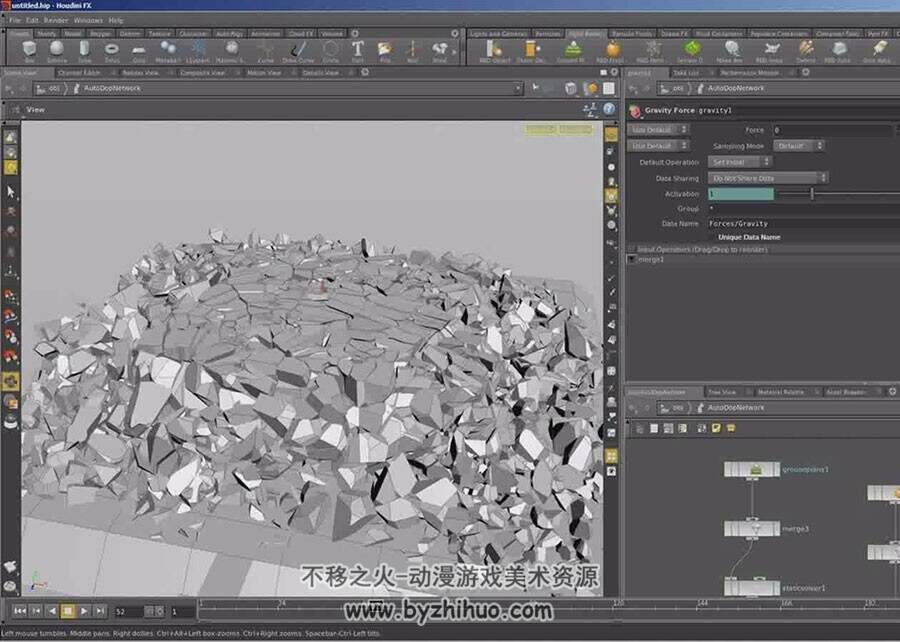Open the File menu

coord(14,20)
